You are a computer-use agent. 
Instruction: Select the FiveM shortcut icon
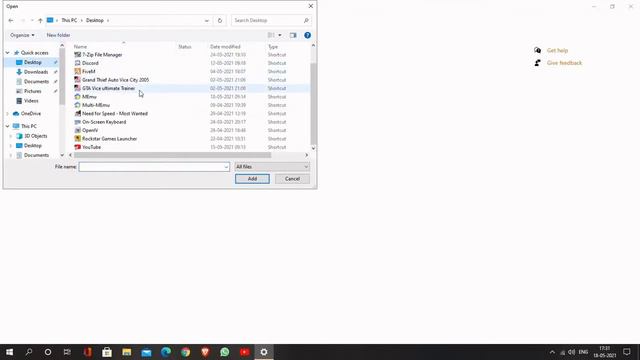pyautogui.click(x=78, y=71)
